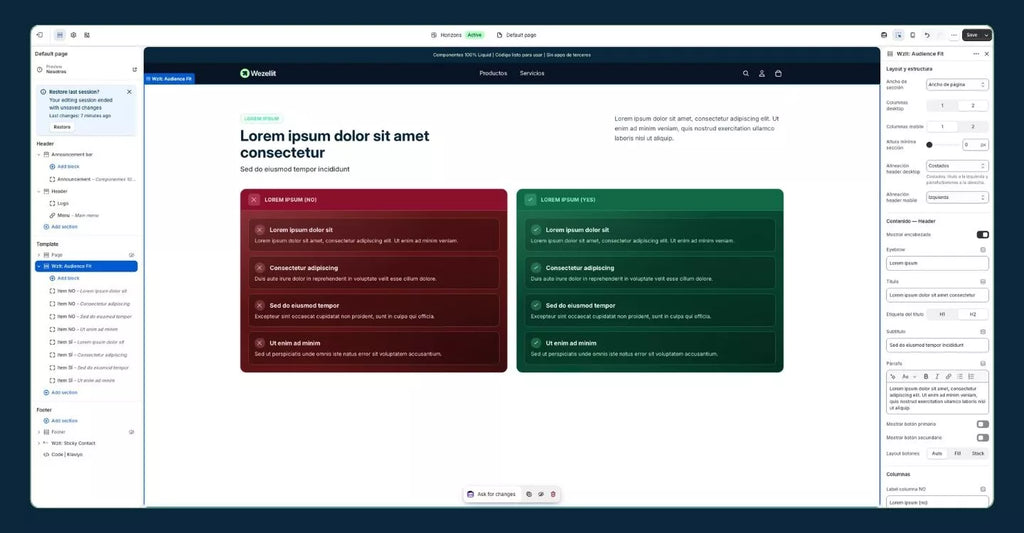Switch to mobile preview icon

pos(912,35)
